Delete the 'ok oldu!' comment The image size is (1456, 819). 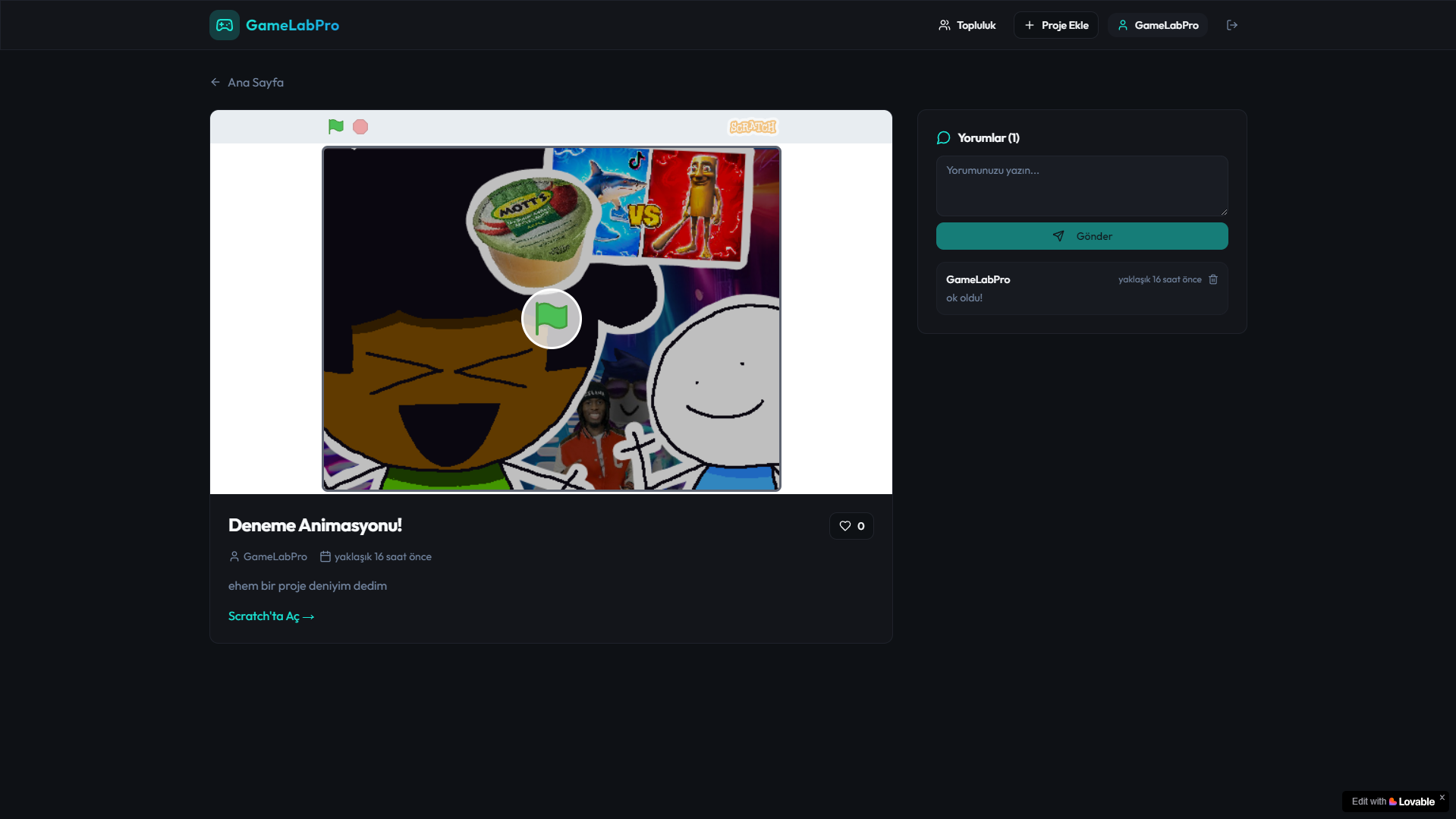1213,279
